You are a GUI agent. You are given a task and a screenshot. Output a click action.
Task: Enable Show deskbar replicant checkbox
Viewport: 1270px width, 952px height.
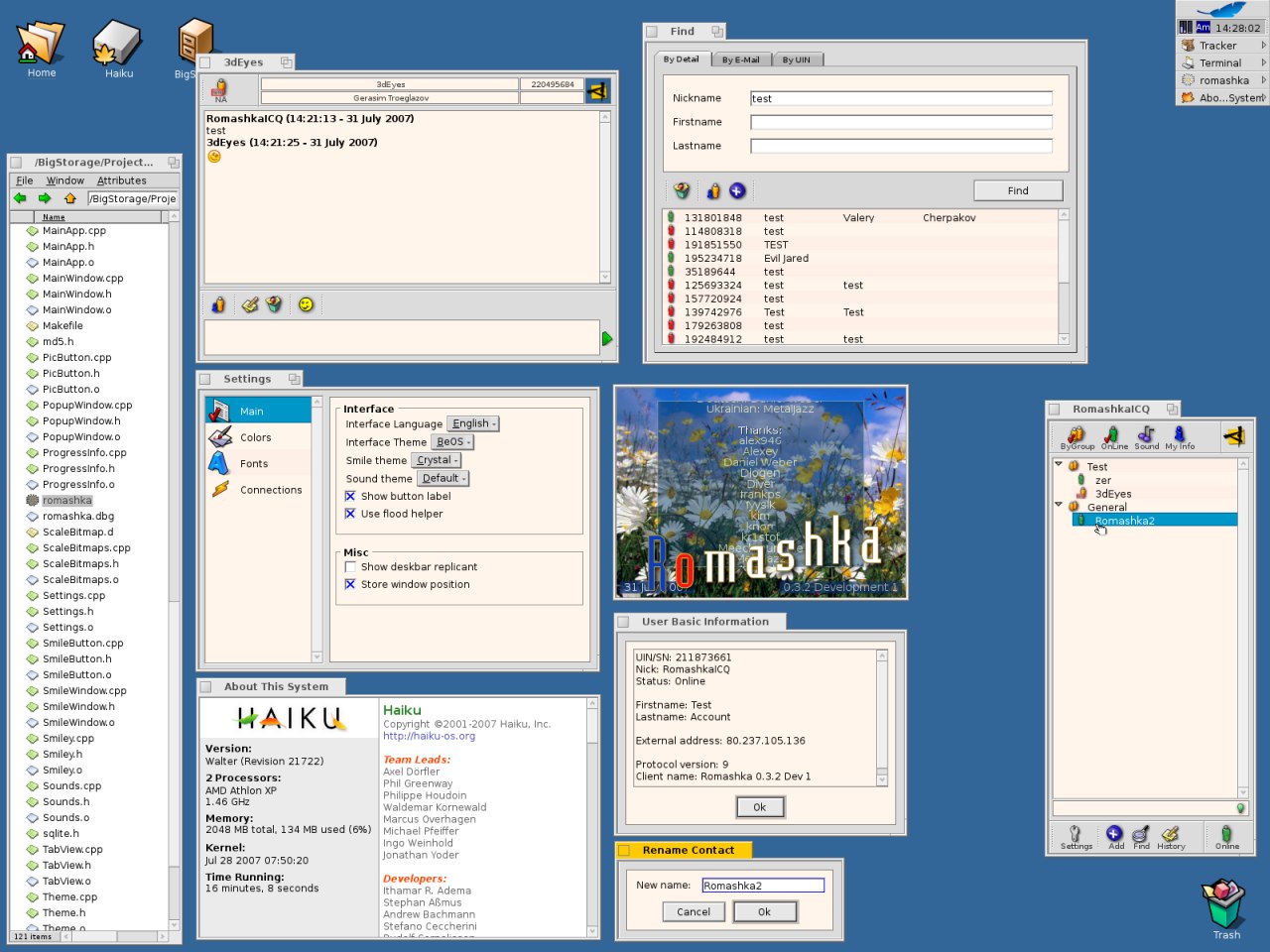[350, 567]
